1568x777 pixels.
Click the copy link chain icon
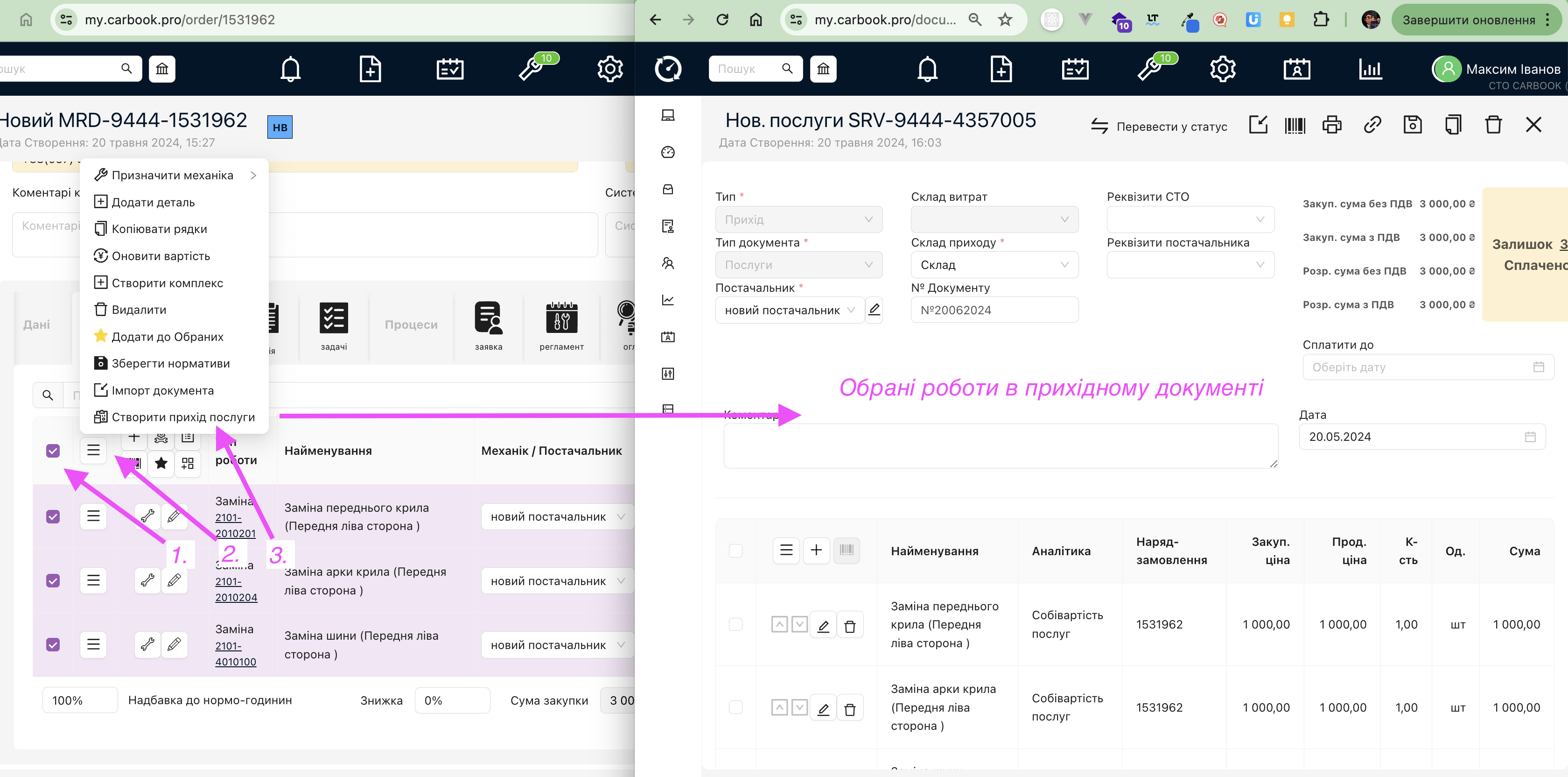click(1372, 125)
